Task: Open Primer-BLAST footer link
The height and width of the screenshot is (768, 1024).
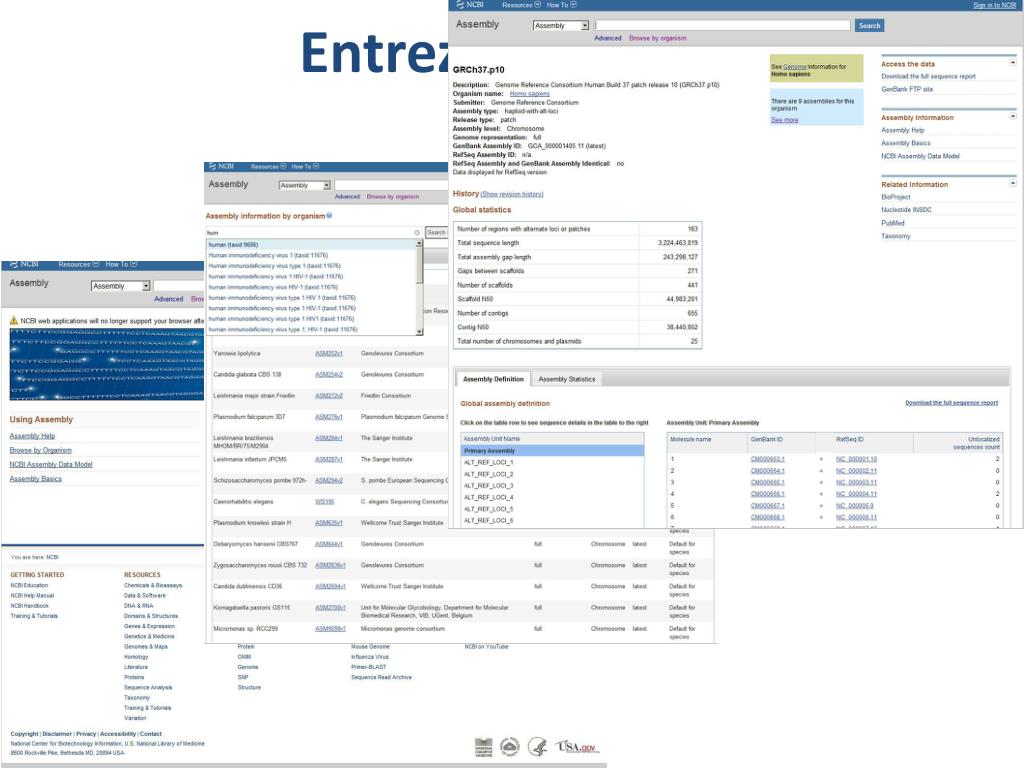Action: coord(368,667)
